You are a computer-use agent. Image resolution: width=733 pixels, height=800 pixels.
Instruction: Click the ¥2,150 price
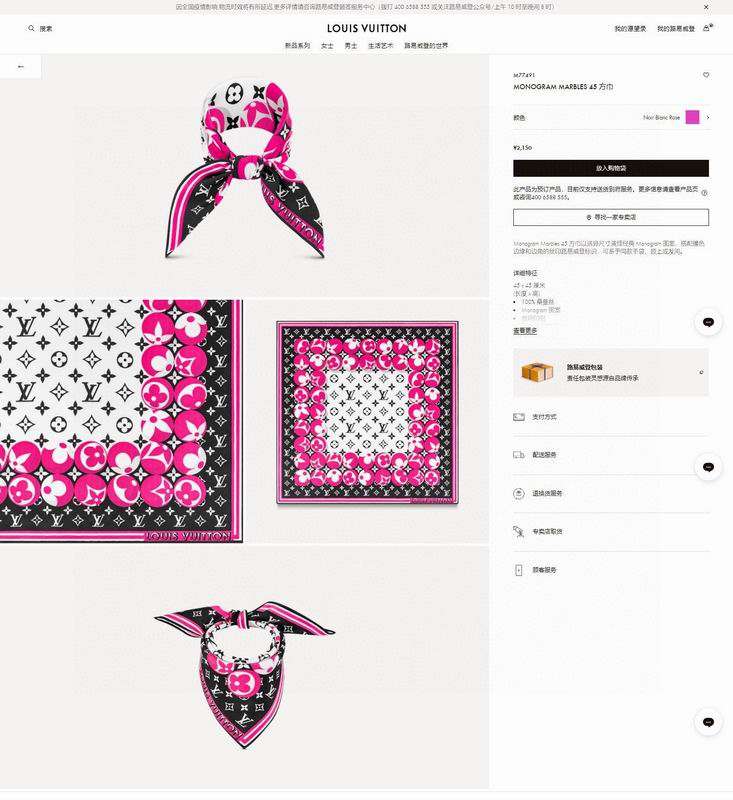coord(522,147)
